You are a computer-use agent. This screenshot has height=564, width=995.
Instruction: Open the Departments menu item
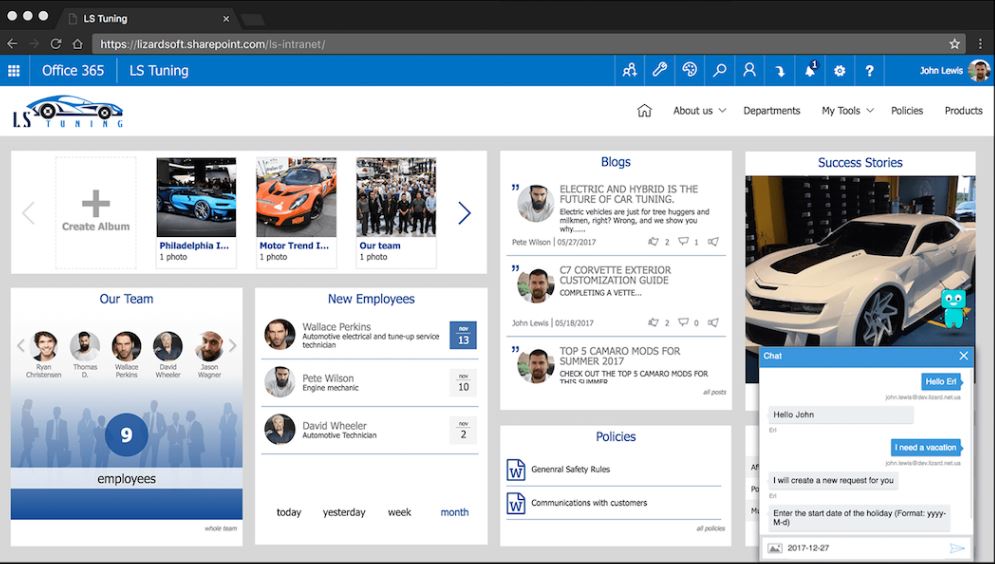[772, 110]
